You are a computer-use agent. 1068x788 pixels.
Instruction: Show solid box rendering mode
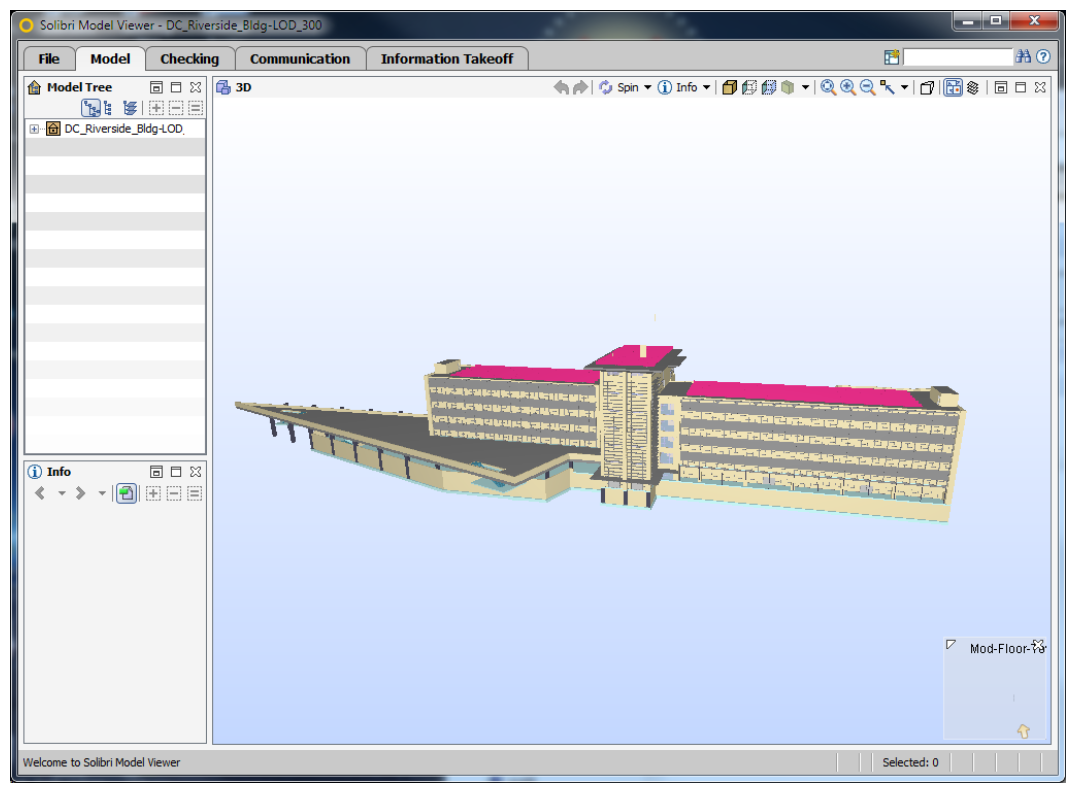coord(729,87)
